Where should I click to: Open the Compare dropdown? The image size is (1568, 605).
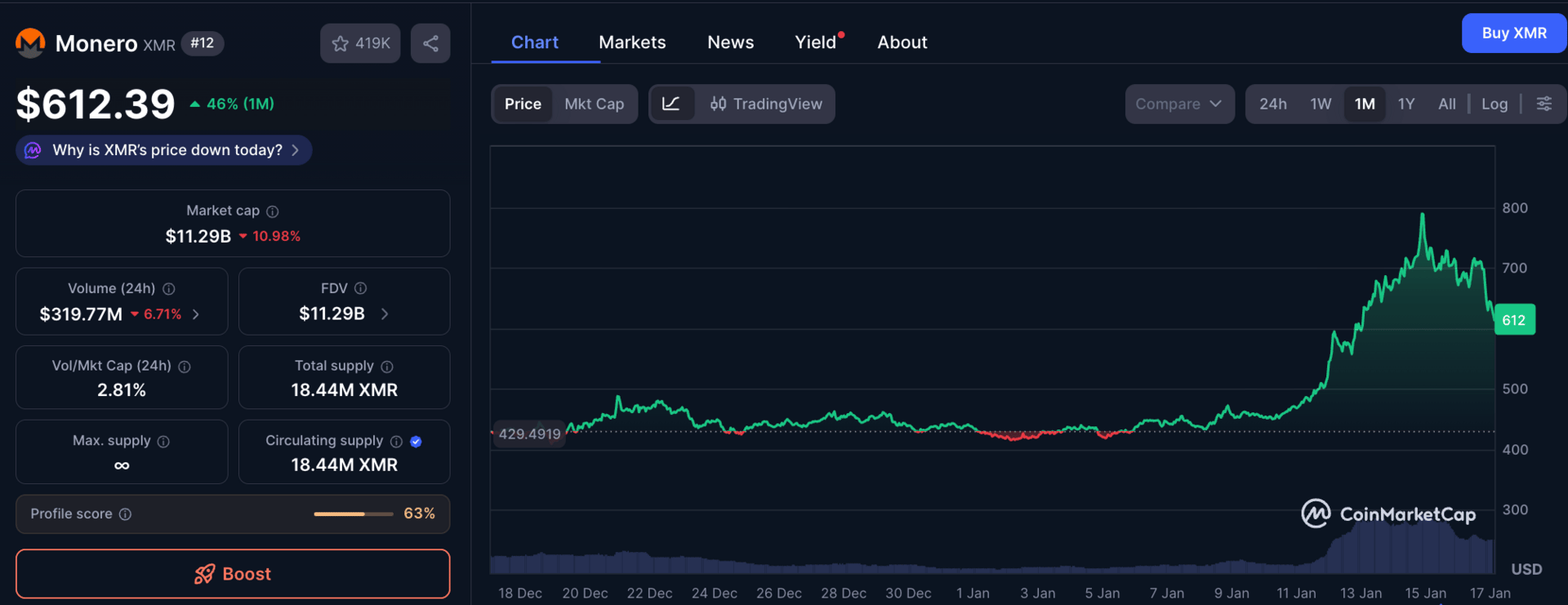tap(1178, 104)
